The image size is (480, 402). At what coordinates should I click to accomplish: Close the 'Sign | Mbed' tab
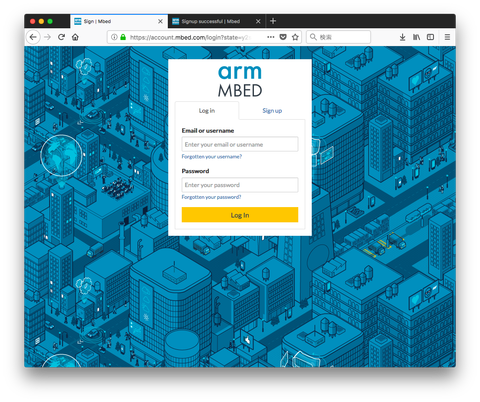click(160, 21)
